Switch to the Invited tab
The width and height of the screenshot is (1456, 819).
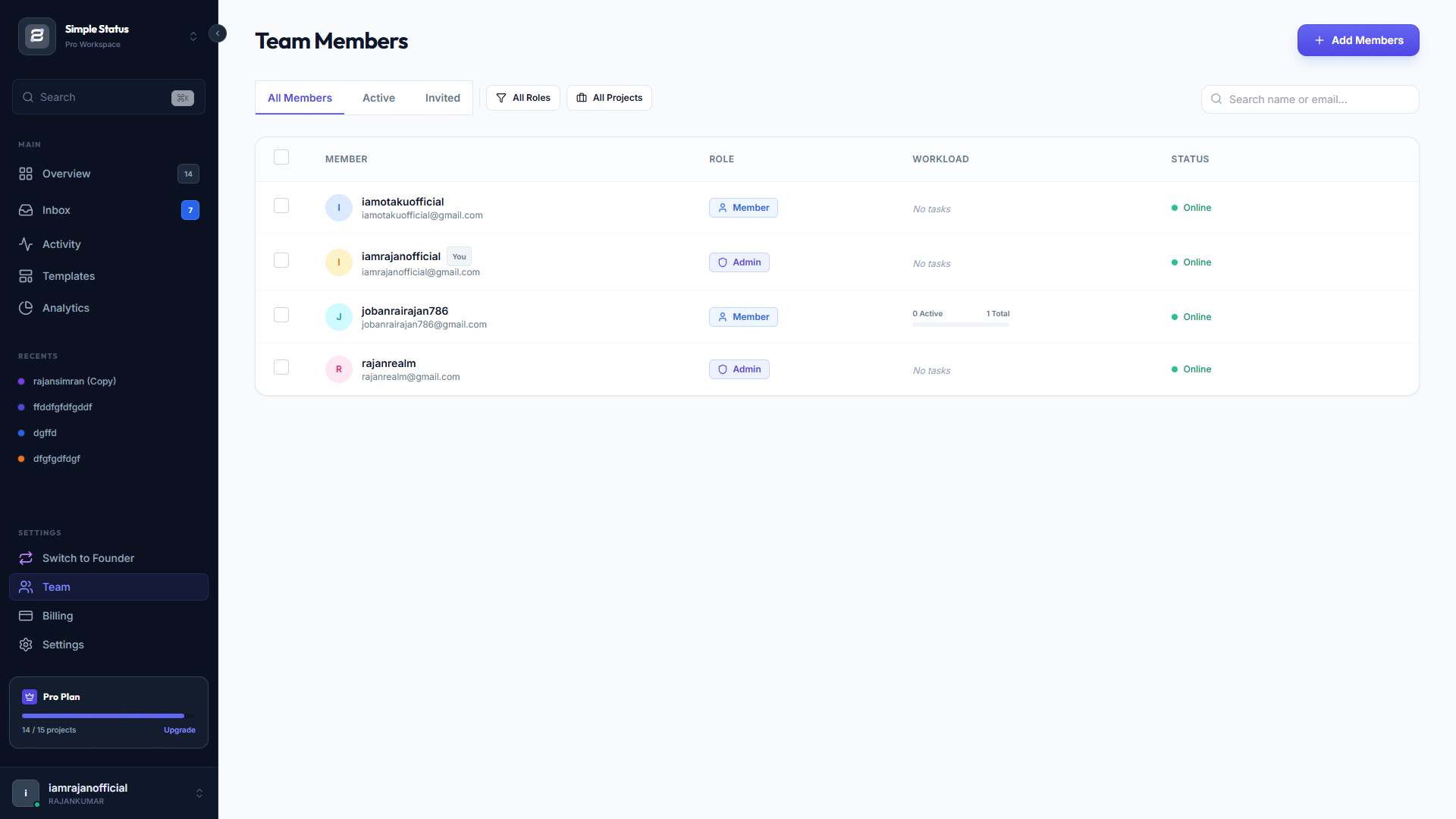point(442,98)
